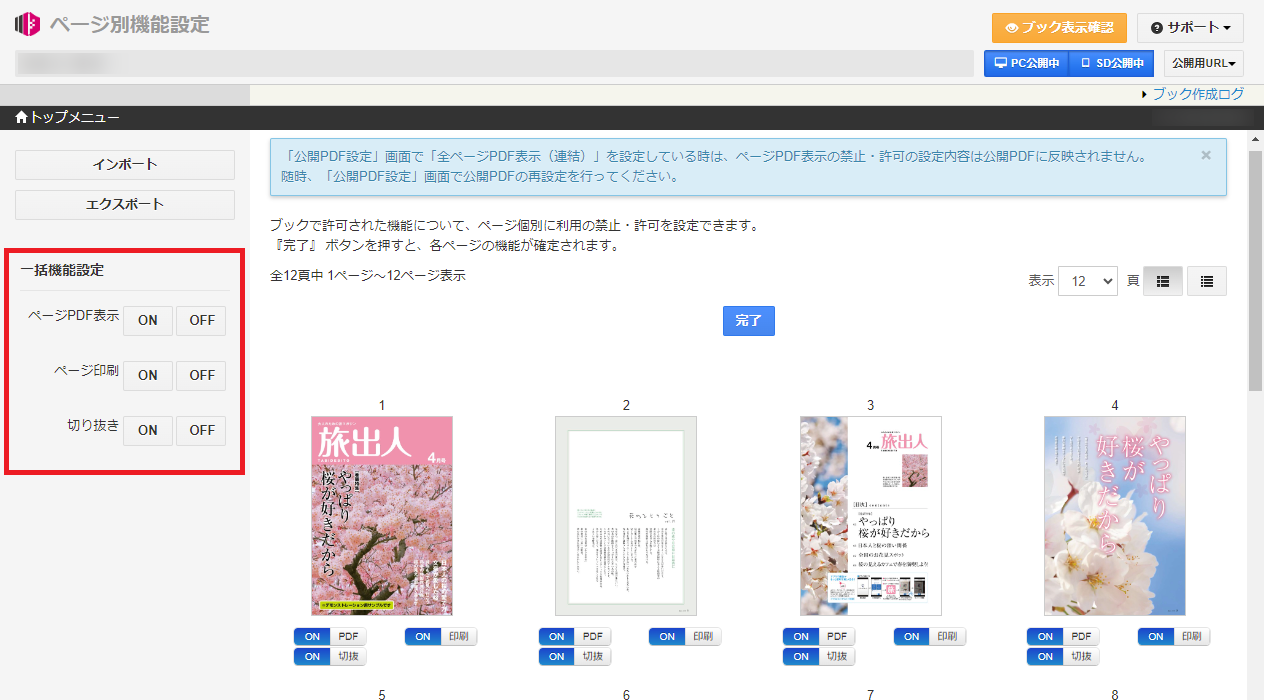This screenshot has height=700, width=1264.
Task: Open ブック表示確認 eye preview button
Action: tap(1059, 27)
